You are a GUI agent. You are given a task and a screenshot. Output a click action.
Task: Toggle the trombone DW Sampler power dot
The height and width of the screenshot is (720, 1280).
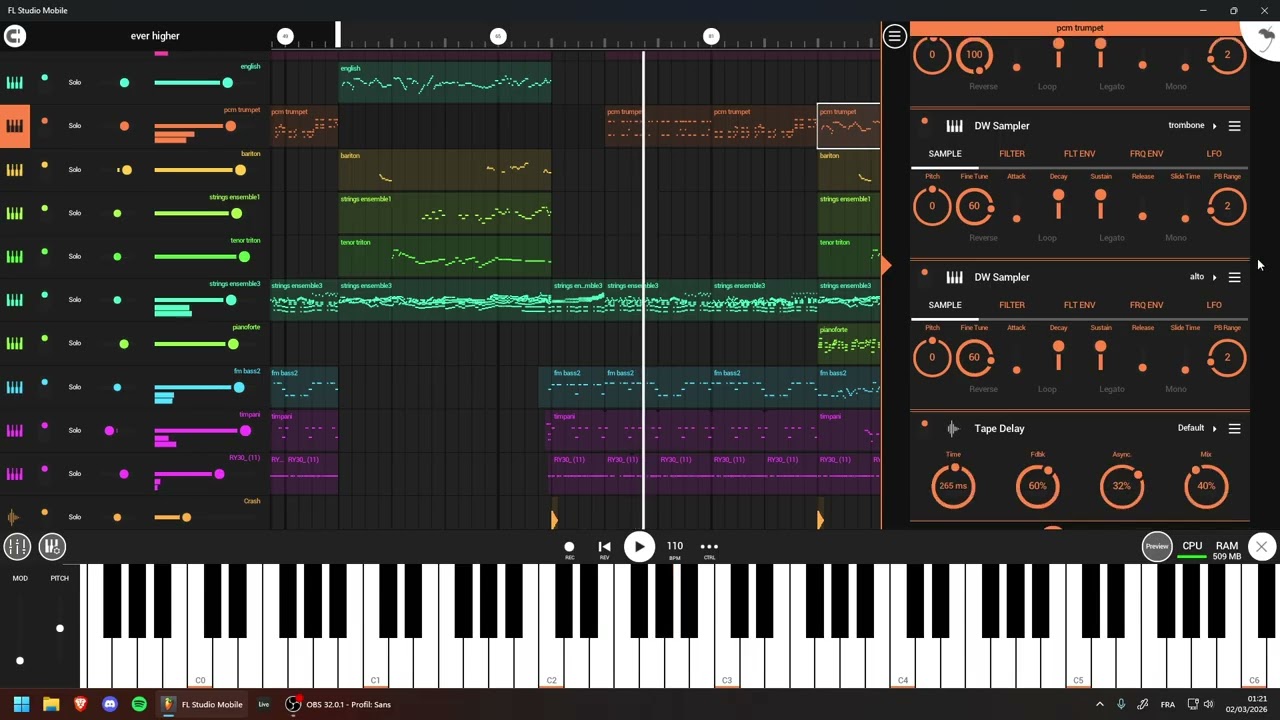(x=924, y=122)
